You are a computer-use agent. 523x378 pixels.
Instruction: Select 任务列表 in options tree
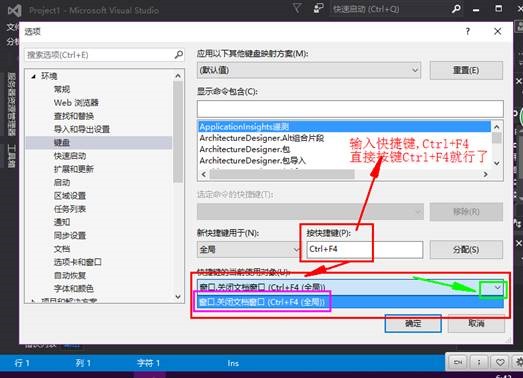click(70, 209)
